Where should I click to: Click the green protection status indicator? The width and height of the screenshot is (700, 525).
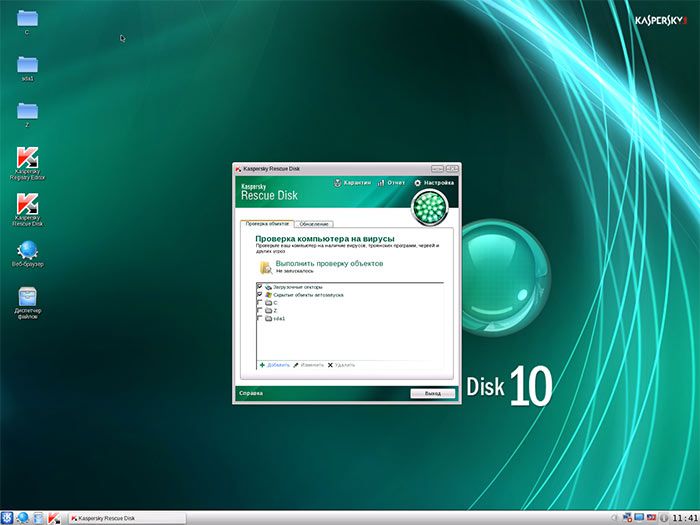coord(429,207)
